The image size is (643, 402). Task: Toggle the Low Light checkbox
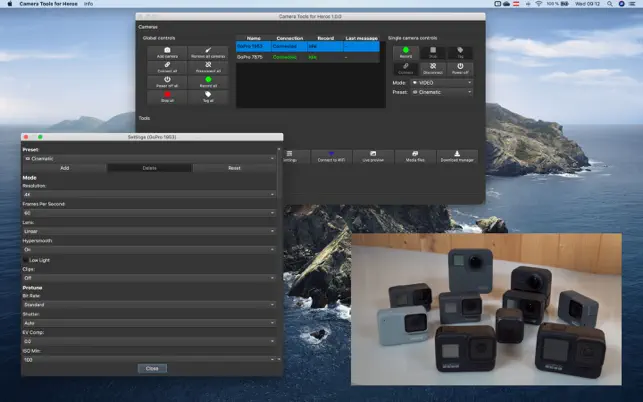(x=26, y=260)
